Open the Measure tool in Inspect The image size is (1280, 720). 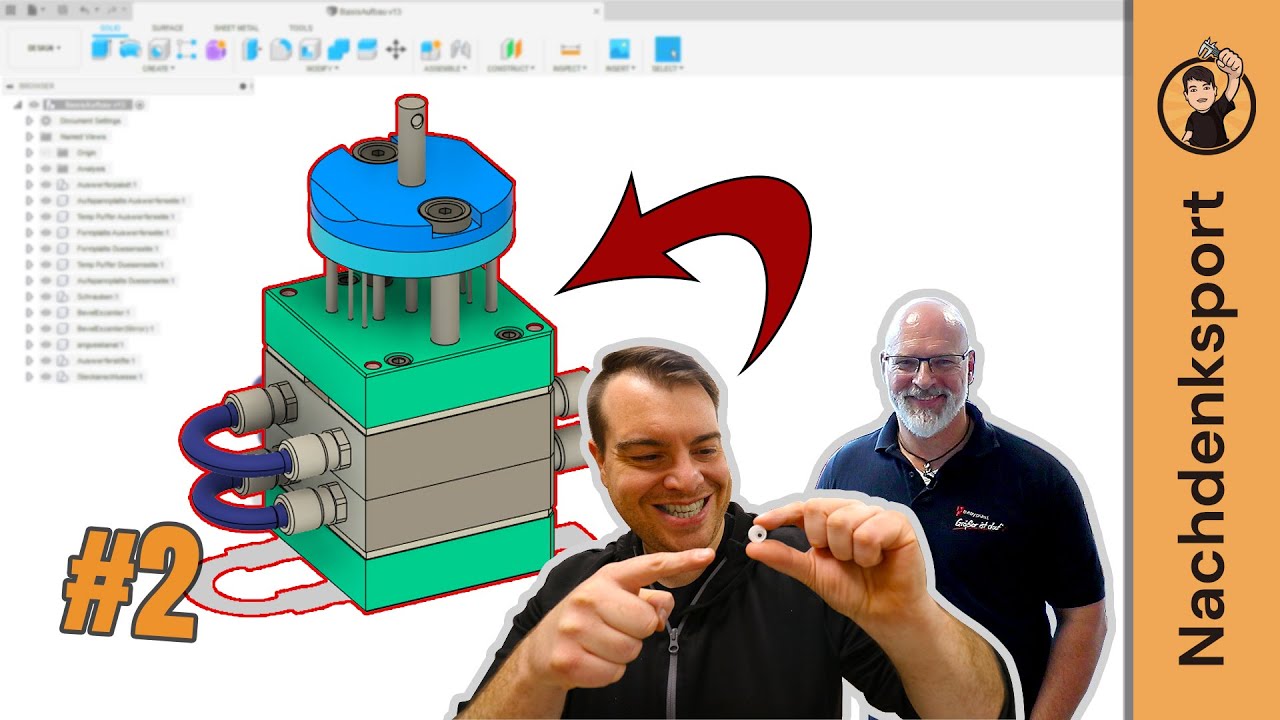(570, 48)
